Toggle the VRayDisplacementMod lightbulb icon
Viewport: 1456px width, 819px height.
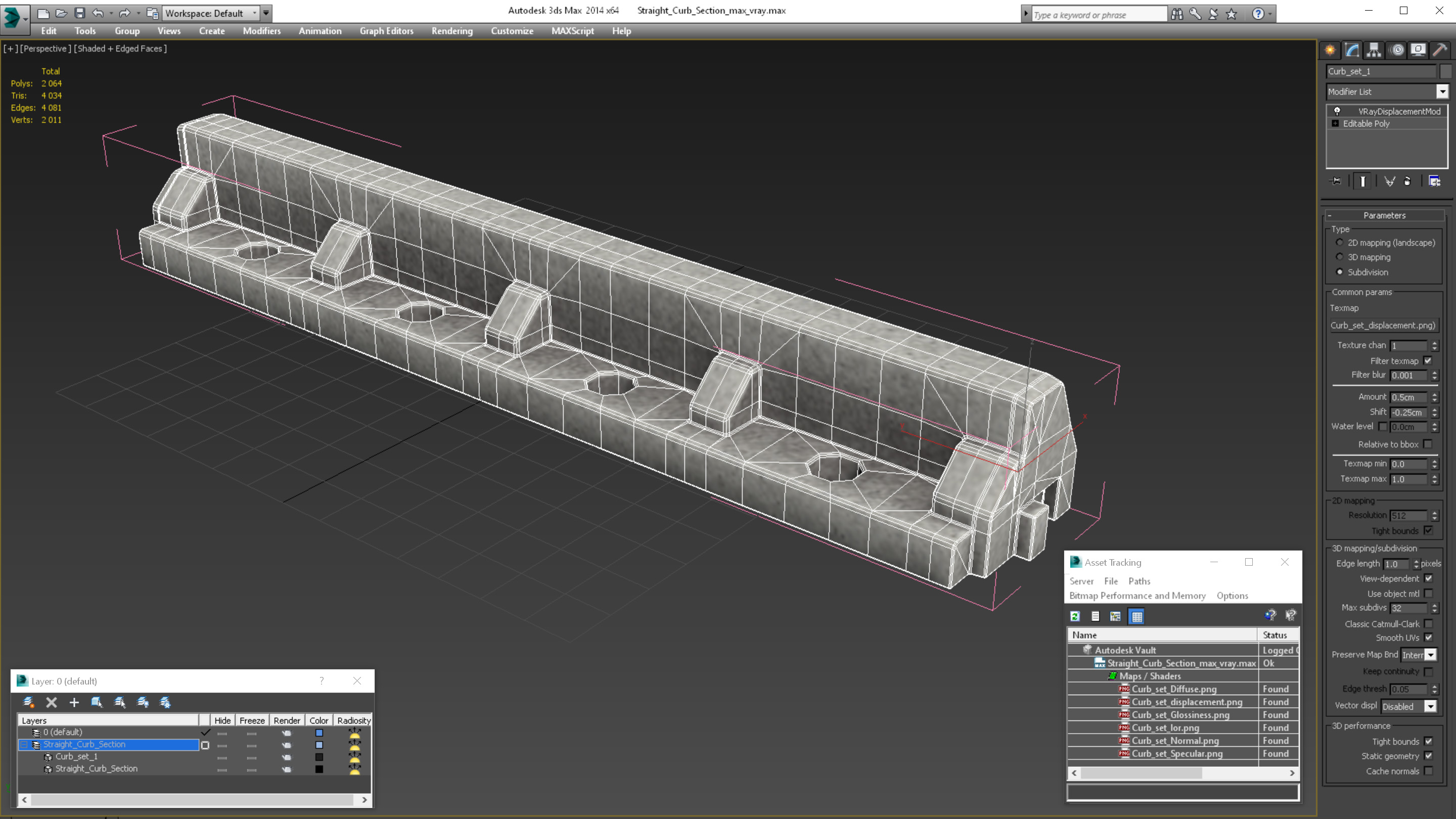coord(1337,111)
